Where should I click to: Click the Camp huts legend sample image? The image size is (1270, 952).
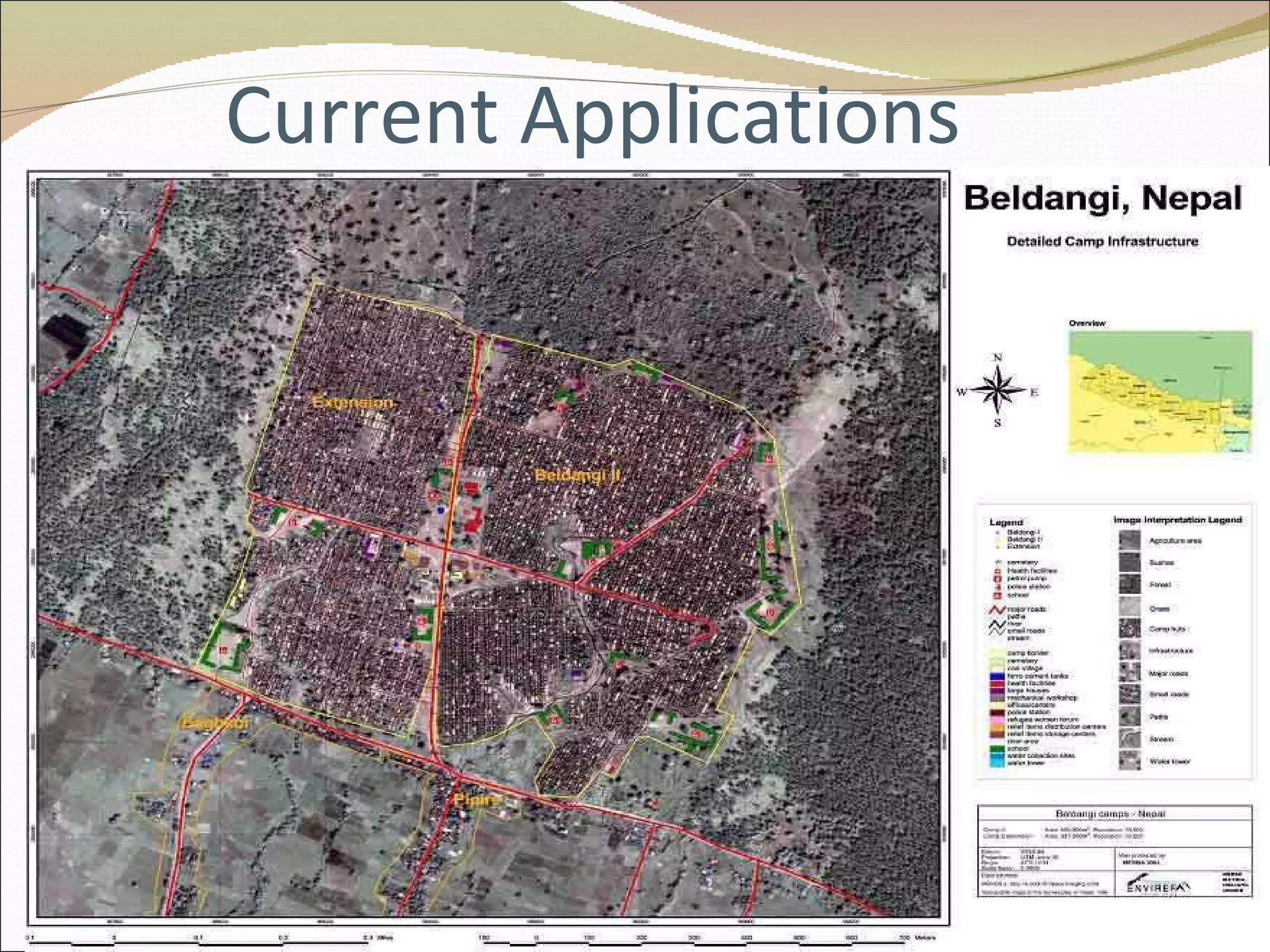pyautogui.click(x=1129, y=628)
